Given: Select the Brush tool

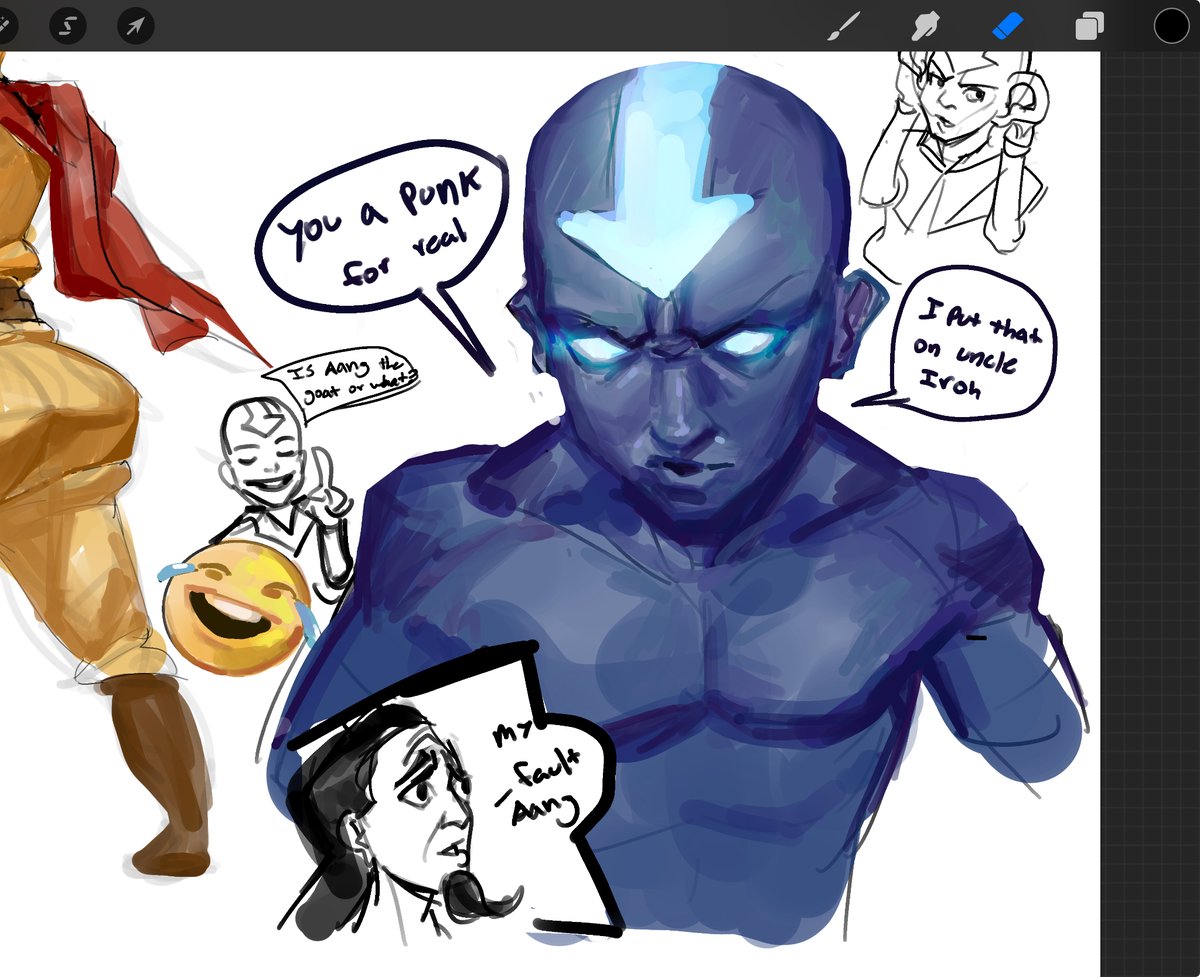Looking at the screenshot, I should tap(842, 27).
